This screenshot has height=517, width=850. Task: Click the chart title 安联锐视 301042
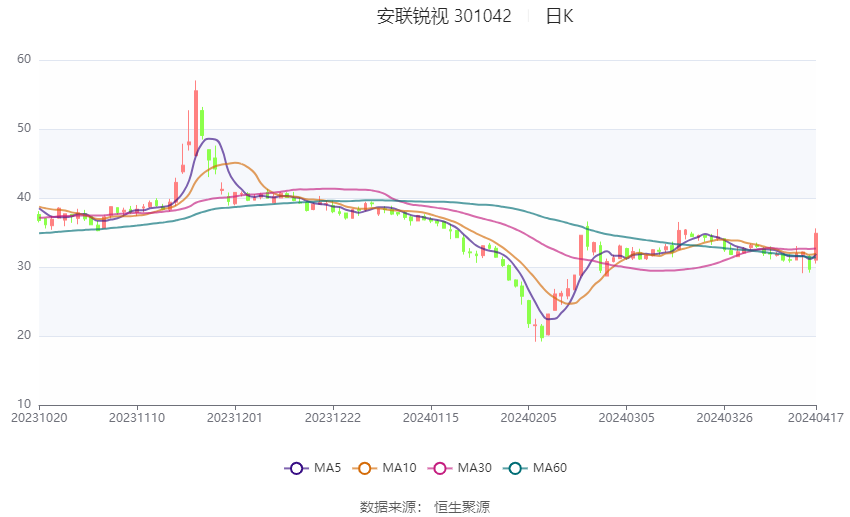444,16
